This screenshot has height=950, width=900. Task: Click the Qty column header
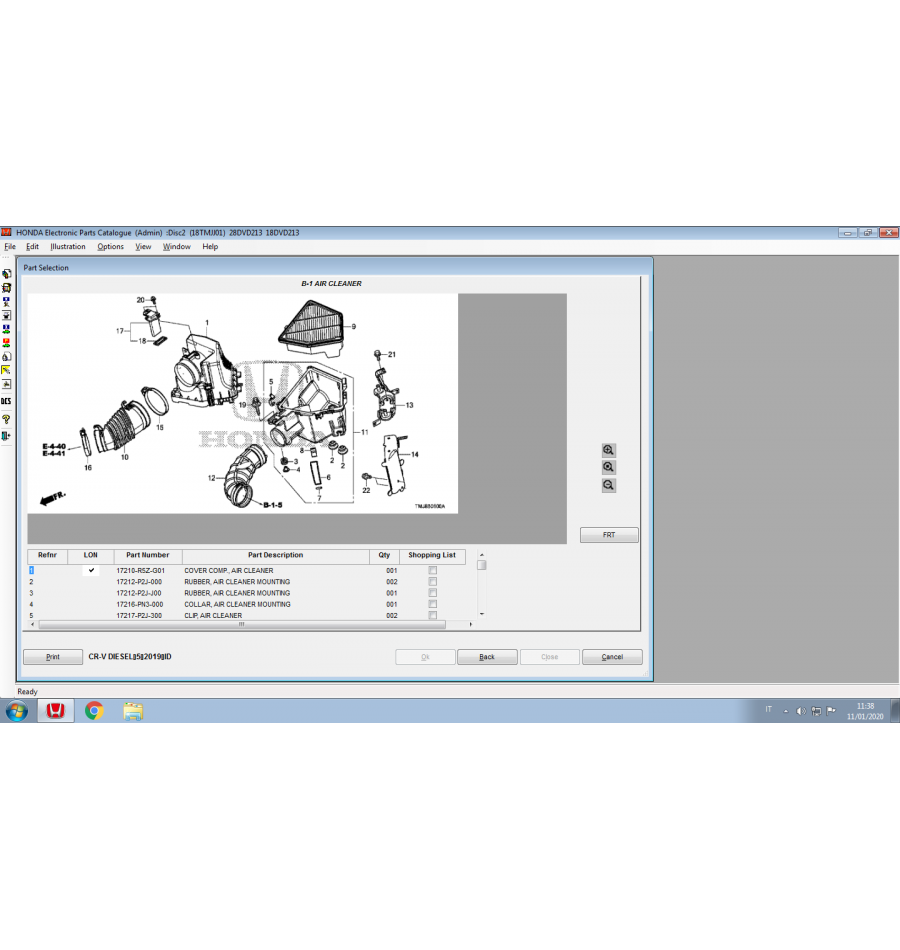(384, 555)
